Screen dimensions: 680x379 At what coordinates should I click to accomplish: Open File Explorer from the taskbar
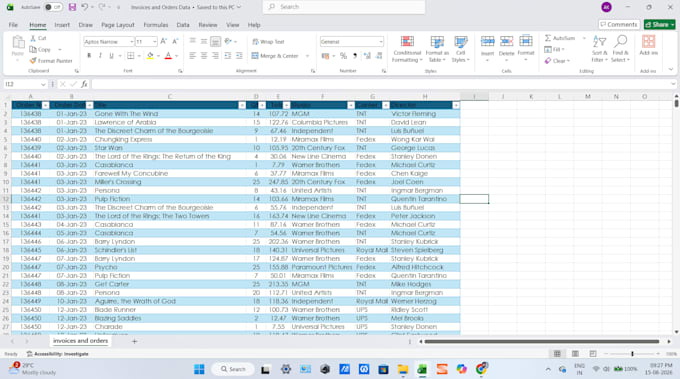click(403, 369)
